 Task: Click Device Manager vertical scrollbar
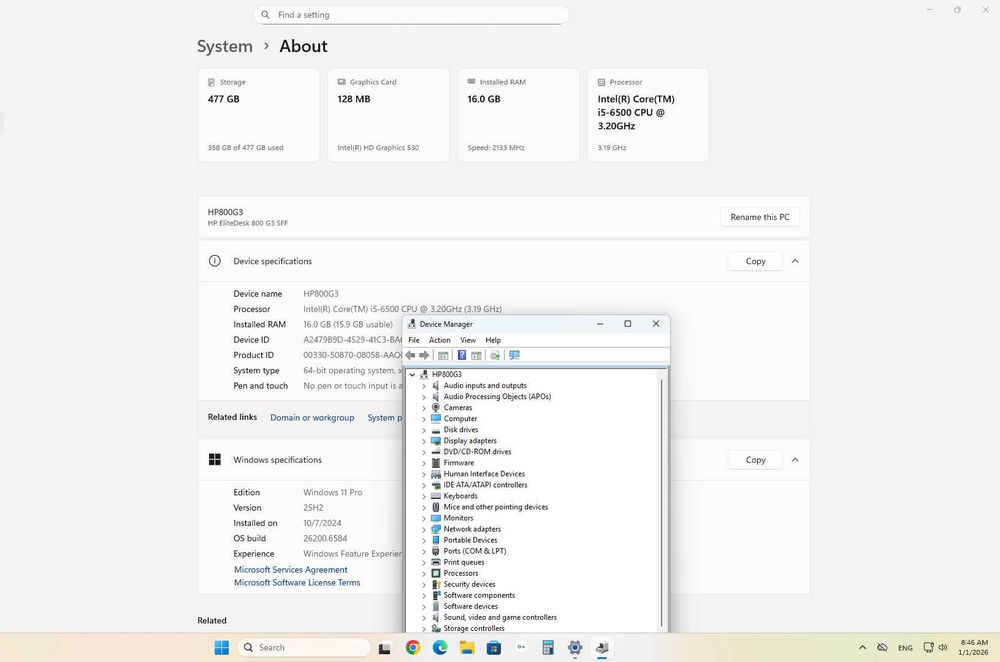pos(661,503)
